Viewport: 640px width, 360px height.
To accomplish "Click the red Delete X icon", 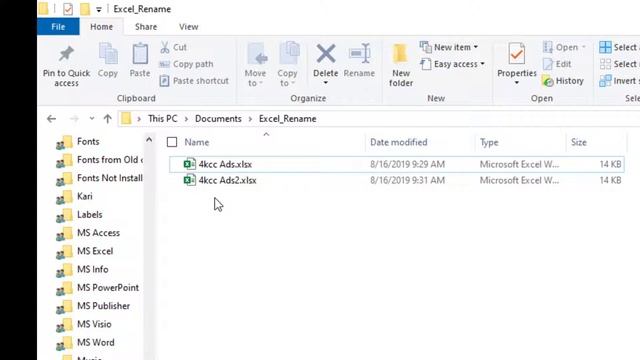I will [326, 53].
